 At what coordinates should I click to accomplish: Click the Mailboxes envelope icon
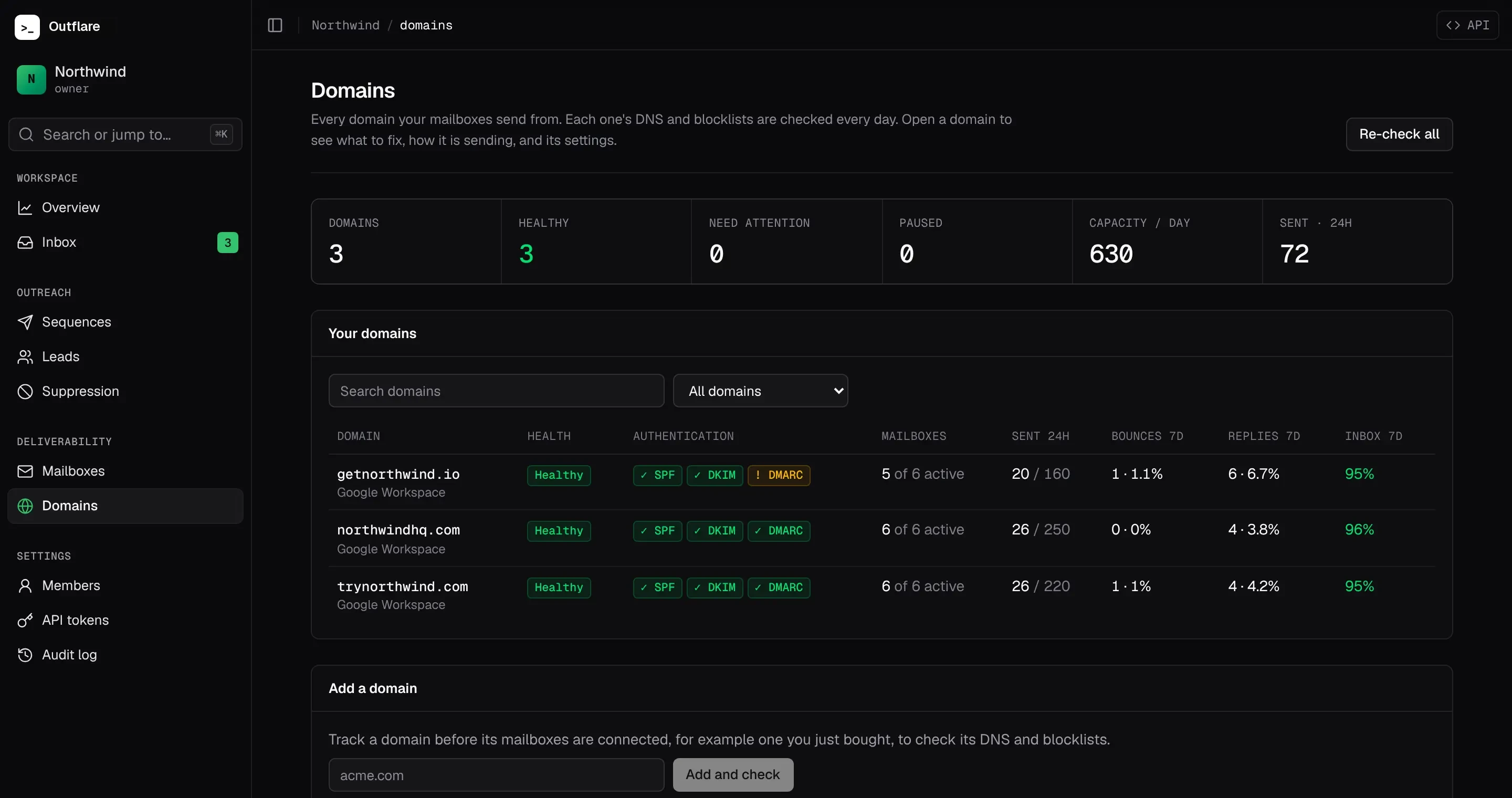coord(25,471)
